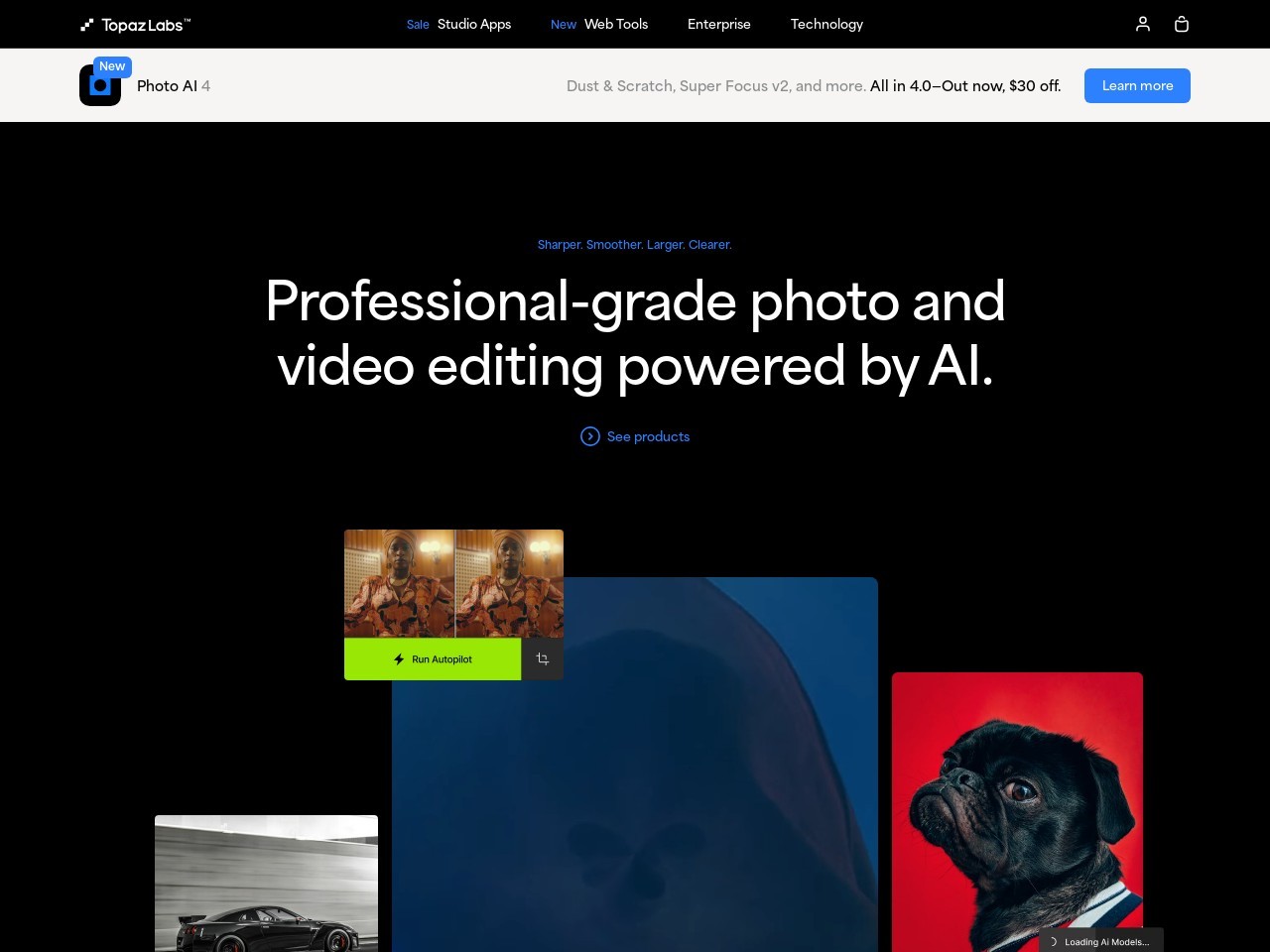Open the See products link
Viewport: 1270px width, 952px height.
click(x=648, y=436)
